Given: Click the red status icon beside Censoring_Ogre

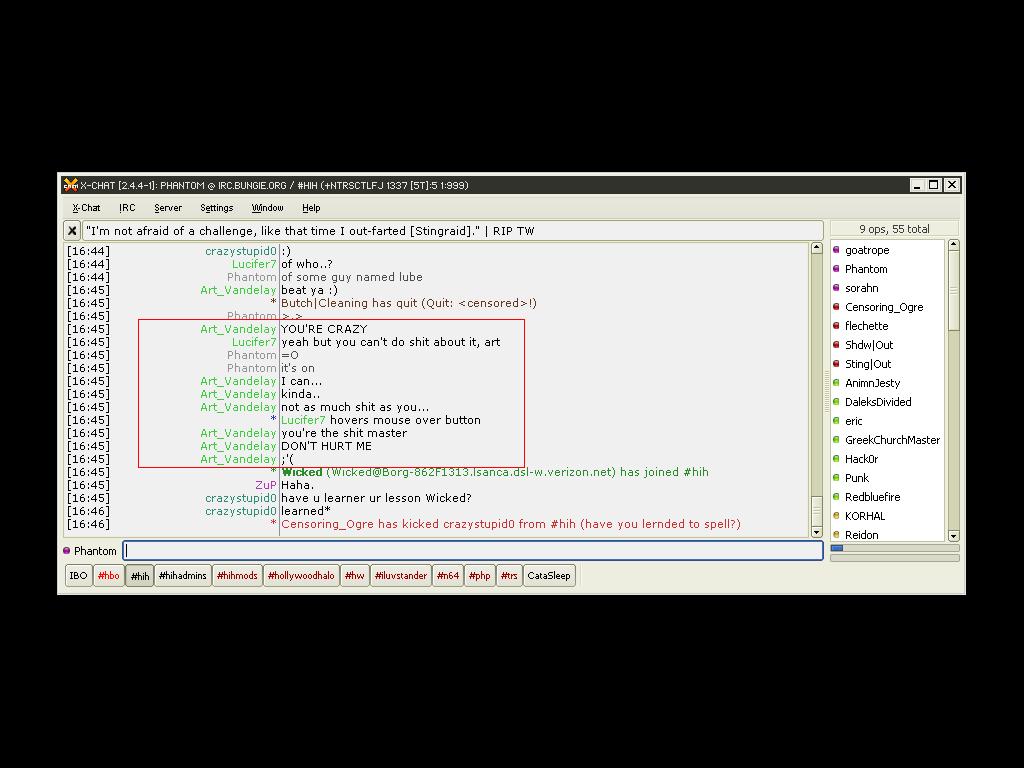Looking at the screenshot, I should pyautogui.click(x=836, y=307).
